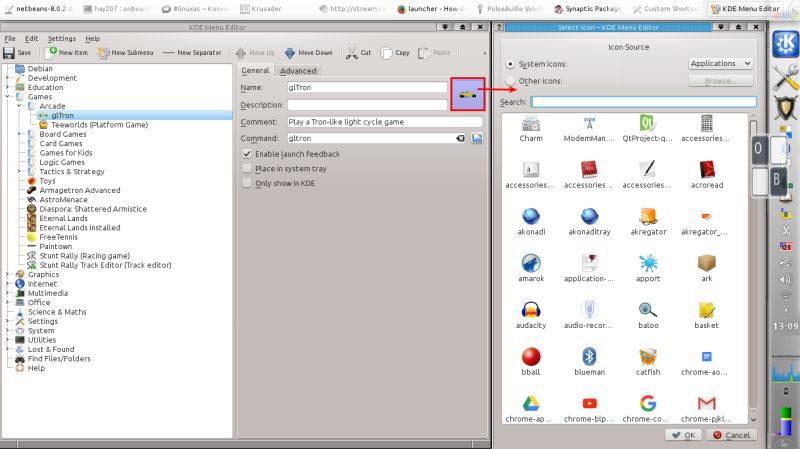The width and height of the screenshot is (800, 449).
Task: Open the File menu
Action: 10,39
